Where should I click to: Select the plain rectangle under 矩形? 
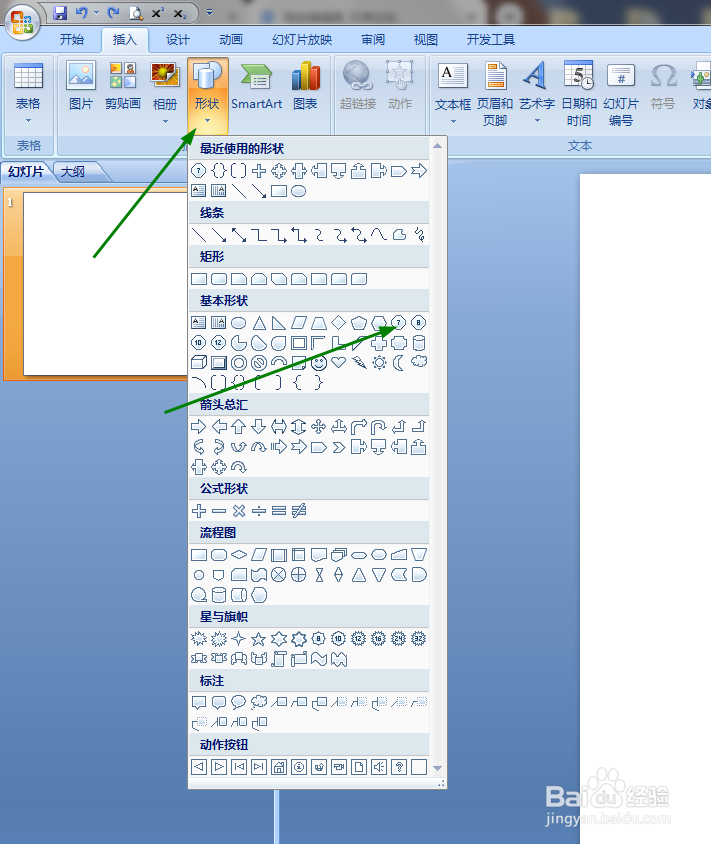(199, 279)
